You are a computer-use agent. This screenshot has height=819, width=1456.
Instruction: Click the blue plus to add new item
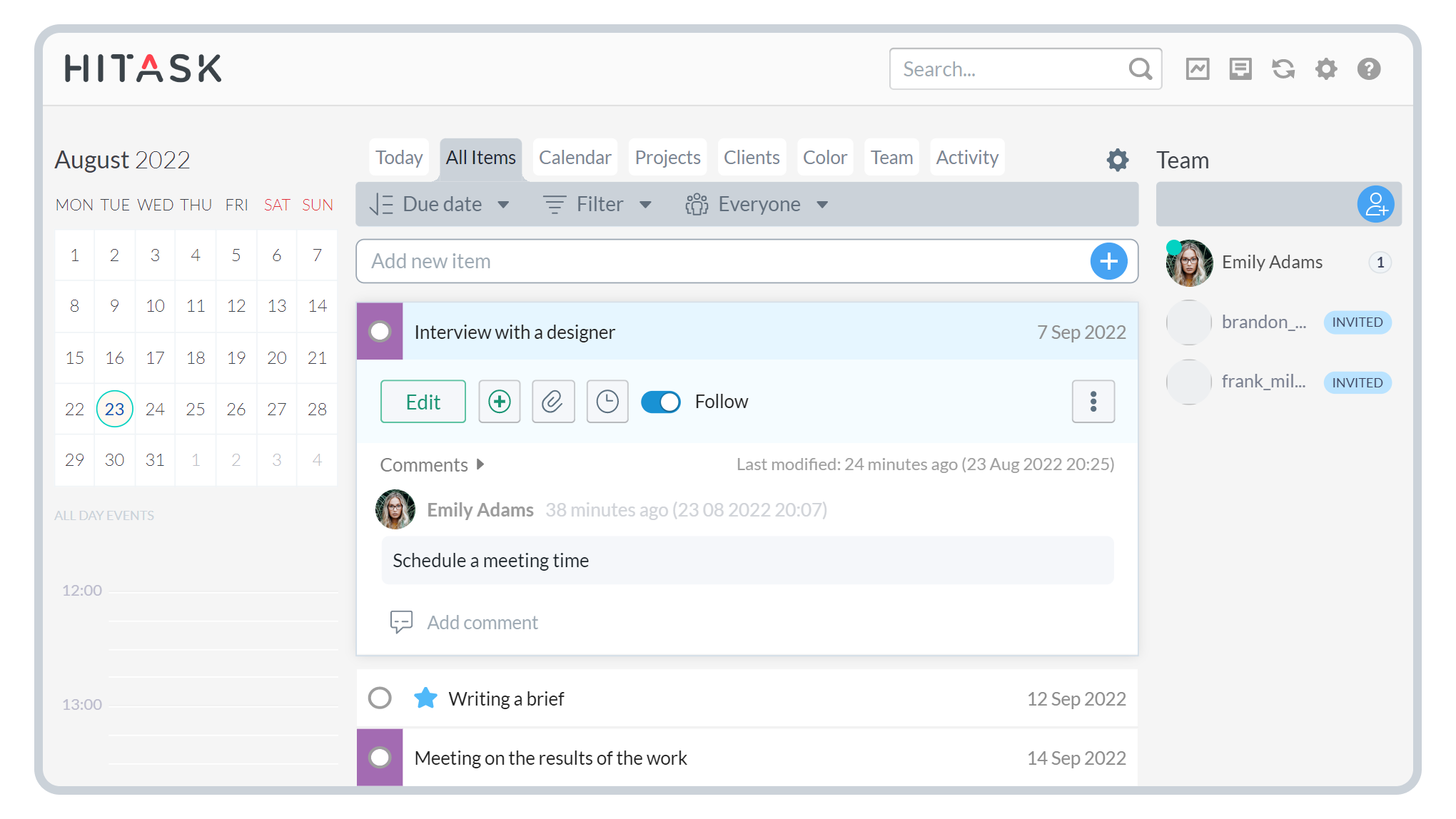[x=1108, y=261]
